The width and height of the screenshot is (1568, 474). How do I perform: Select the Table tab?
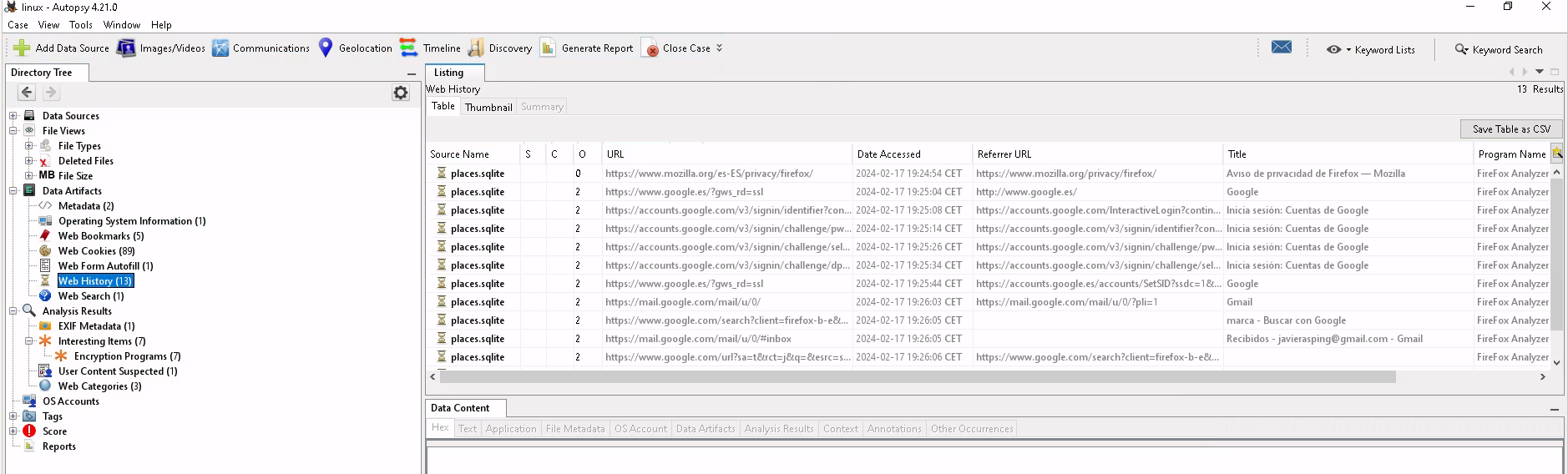(x=443, y=106)
